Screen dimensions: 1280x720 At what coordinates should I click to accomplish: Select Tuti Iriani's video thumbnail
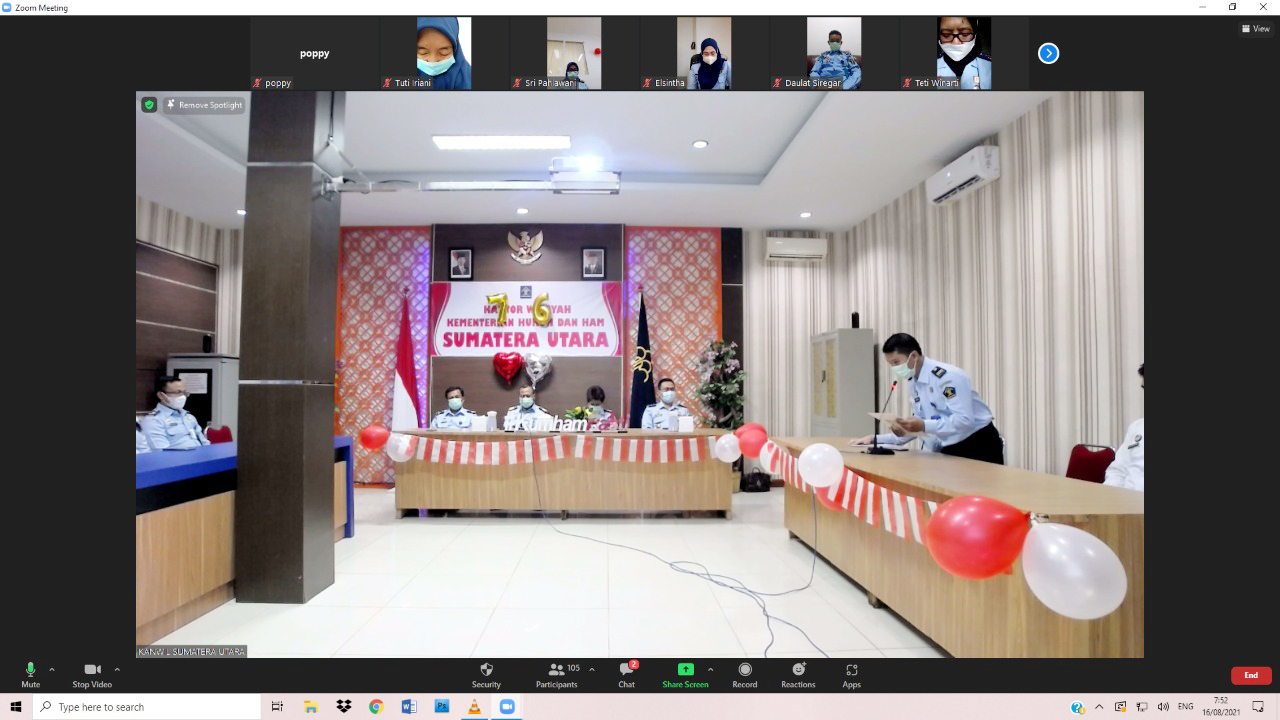[444, 53]
